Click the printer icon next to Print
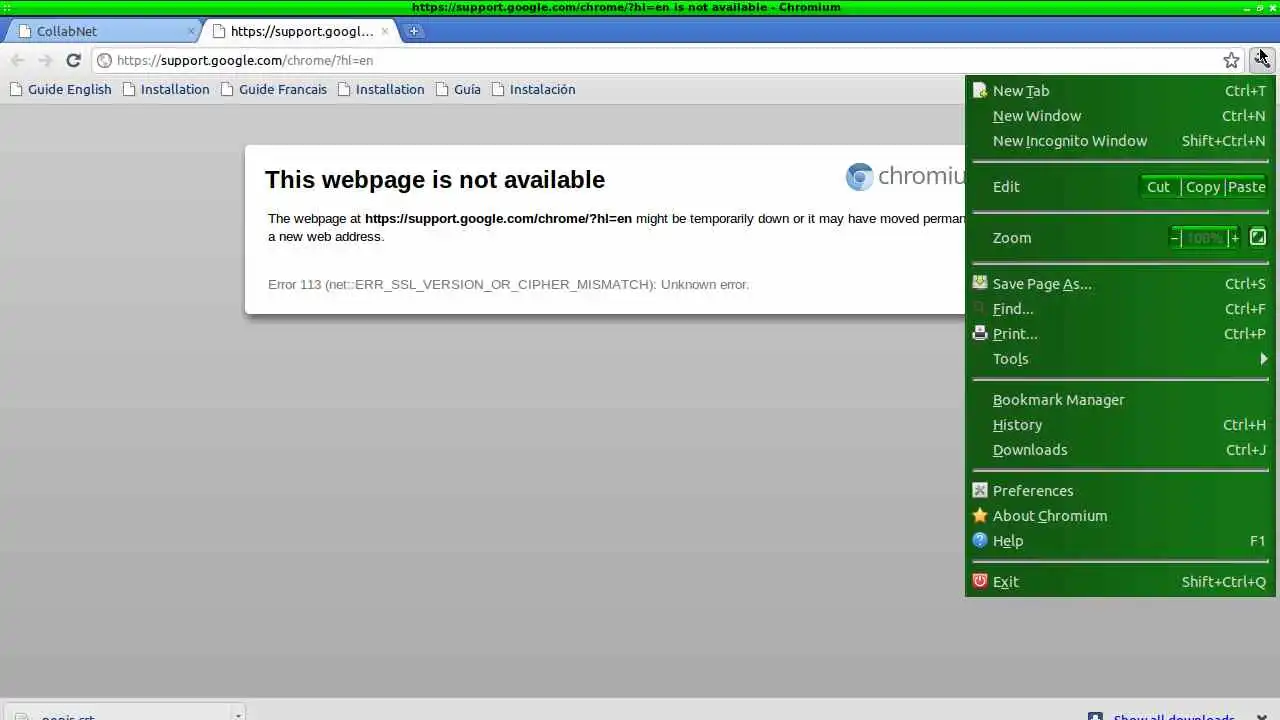 tap(980, 333)
